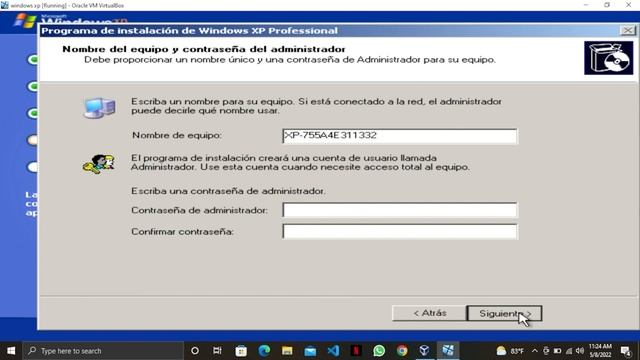Open Google Chrome from the taskbar
The image size is (640, 360).
tap(402, 351)
